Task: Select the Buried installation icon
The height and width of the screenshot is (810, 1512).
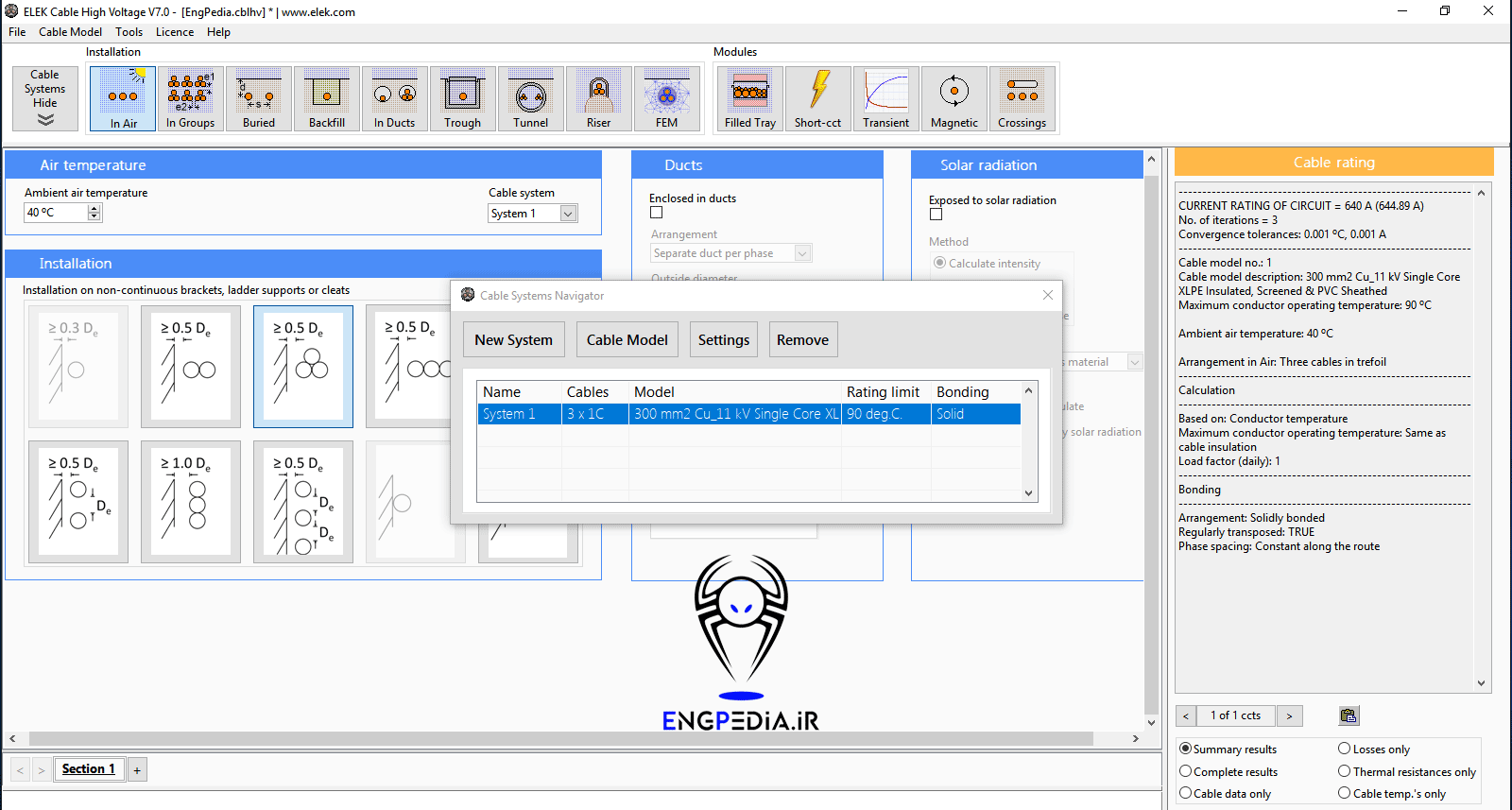Action: (x=258, y=98)
